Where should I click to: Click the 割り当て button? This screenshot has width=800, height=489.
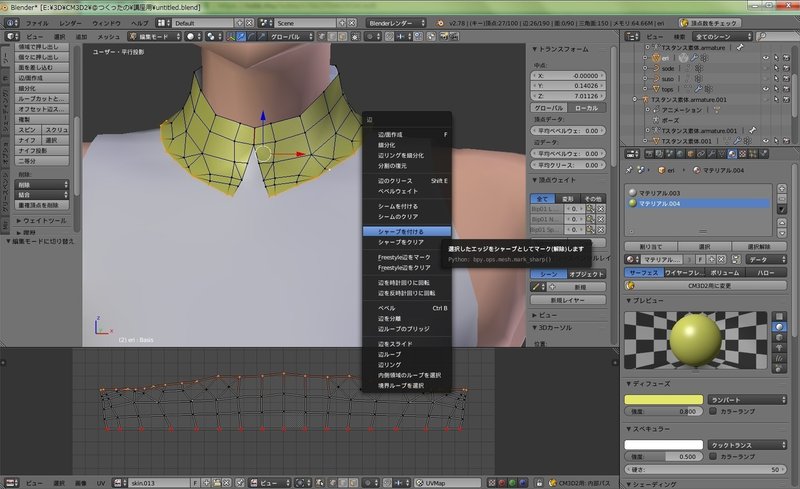pyautogui.click(x=651, y=247)
